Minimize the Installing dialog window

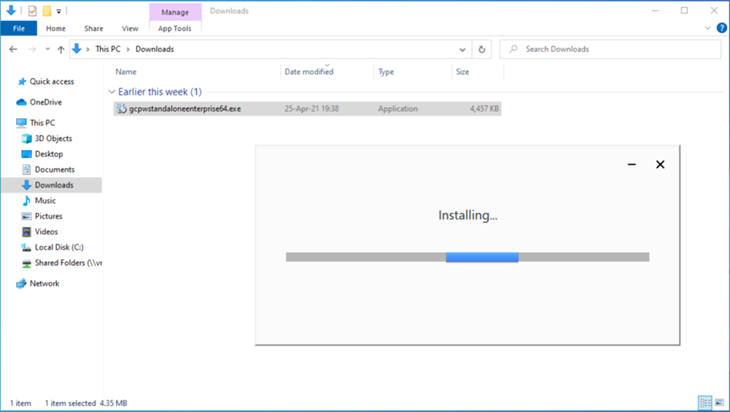tap(632, 165)
